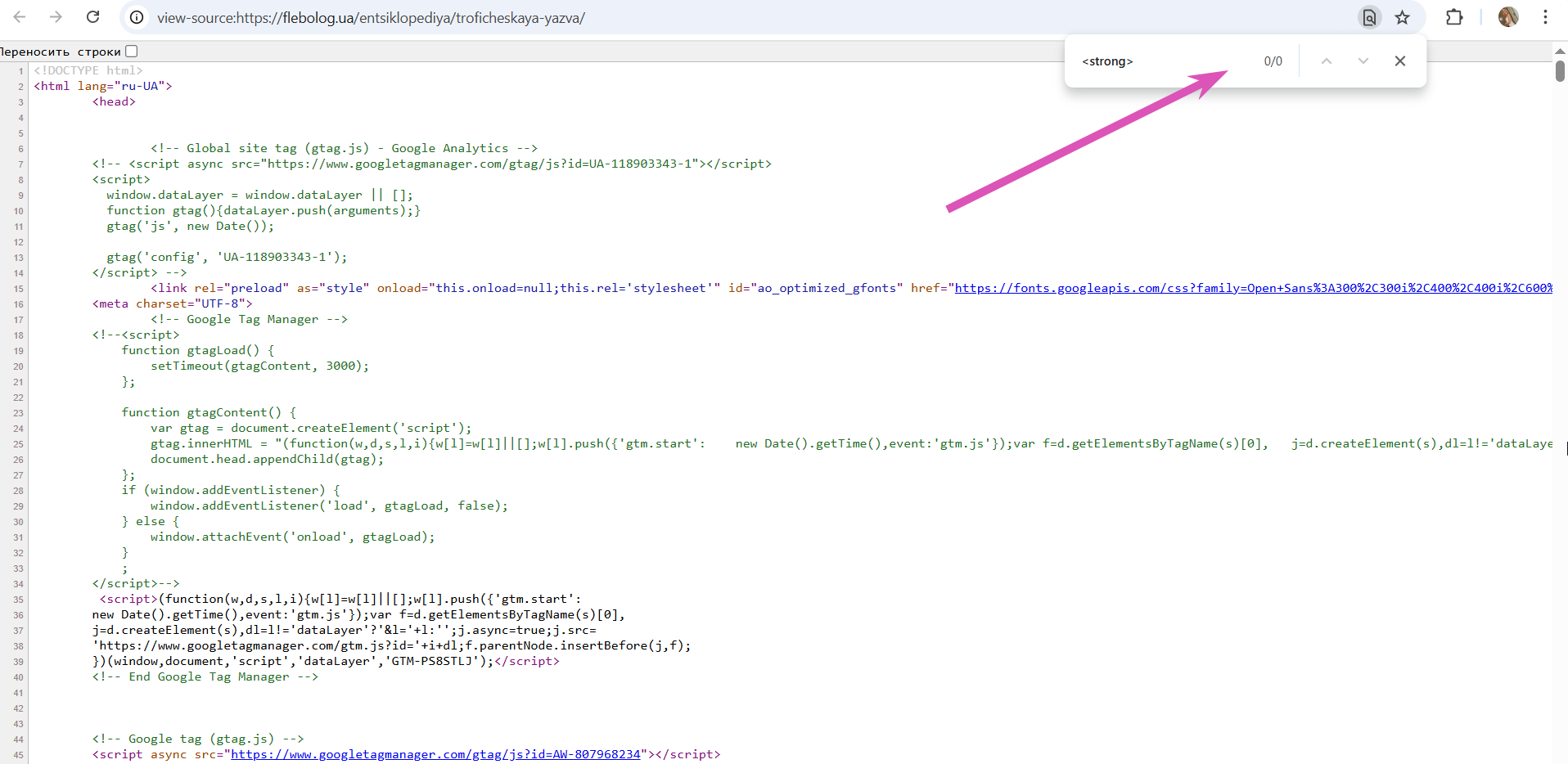1568x764 pixels.
Task: Open the find-in-page icon in address bar
Action: [x=1369, y=17]
